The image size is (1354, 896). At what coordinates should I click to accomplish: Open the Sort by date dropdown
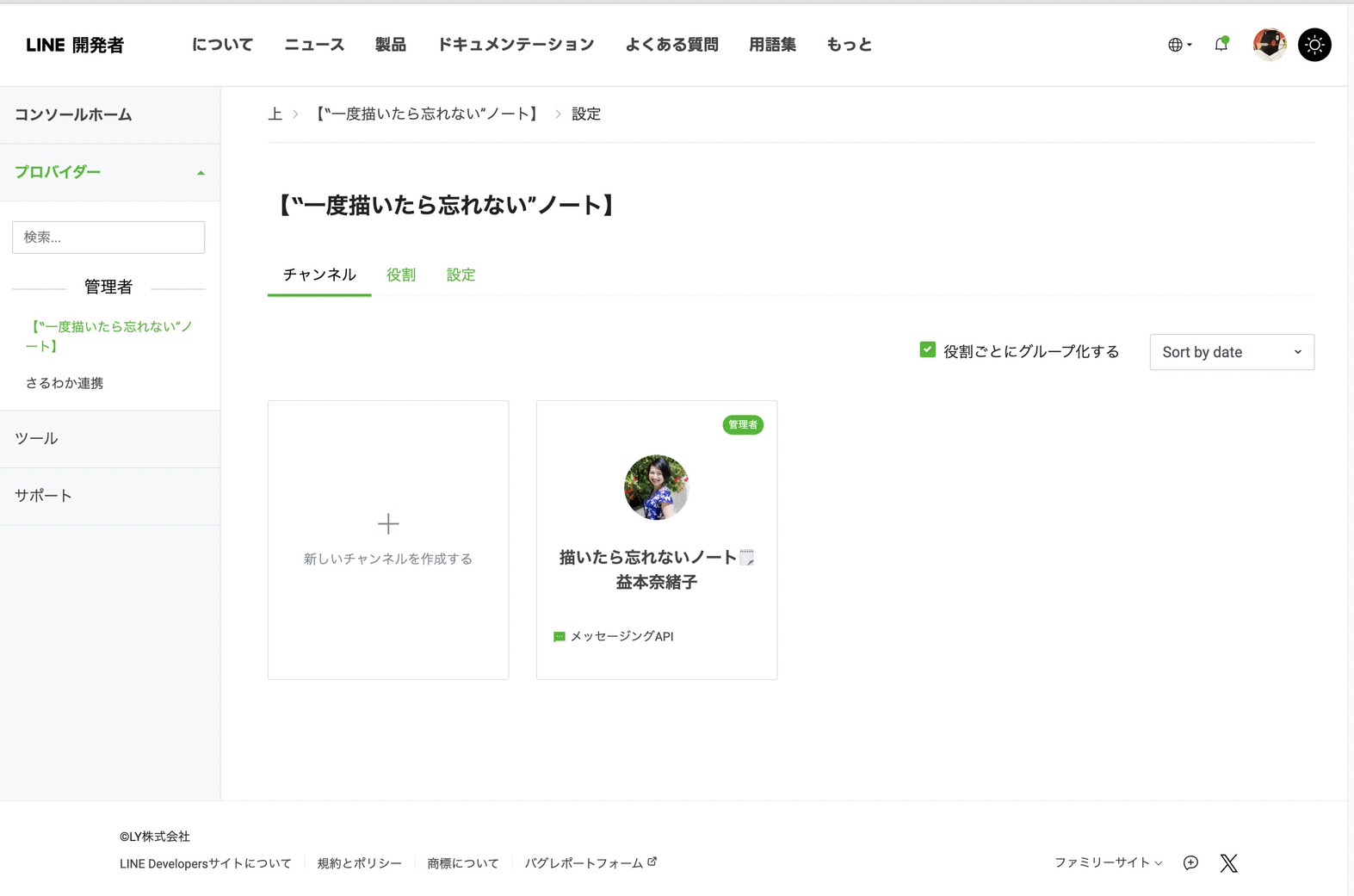pos(1232,352)
